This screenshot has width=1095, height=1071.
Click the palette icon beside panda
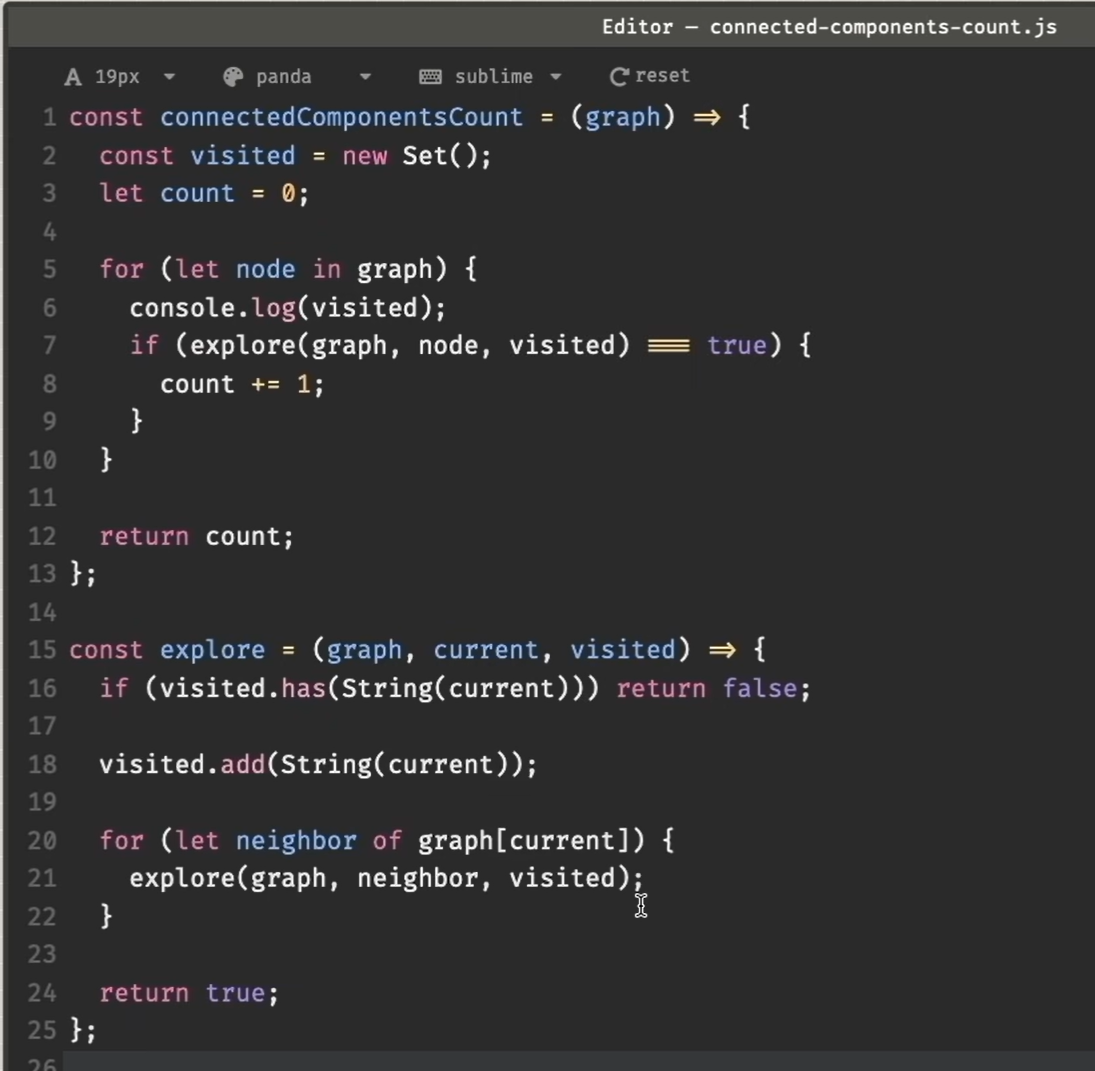(233, 77)
